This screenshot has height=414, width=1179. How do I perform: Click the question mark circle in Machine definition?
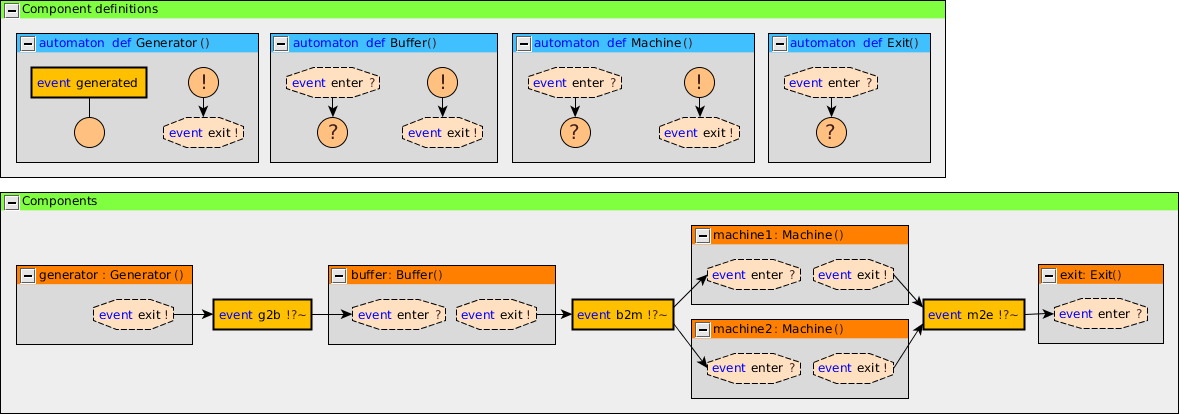pos(575,131)
